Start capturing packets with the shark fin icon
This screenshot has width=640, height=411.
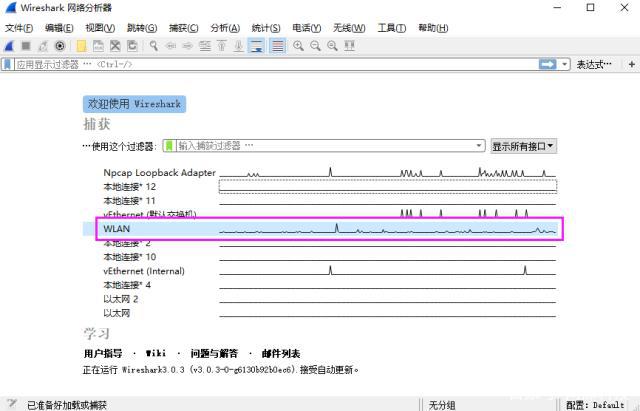coord(8,45)
